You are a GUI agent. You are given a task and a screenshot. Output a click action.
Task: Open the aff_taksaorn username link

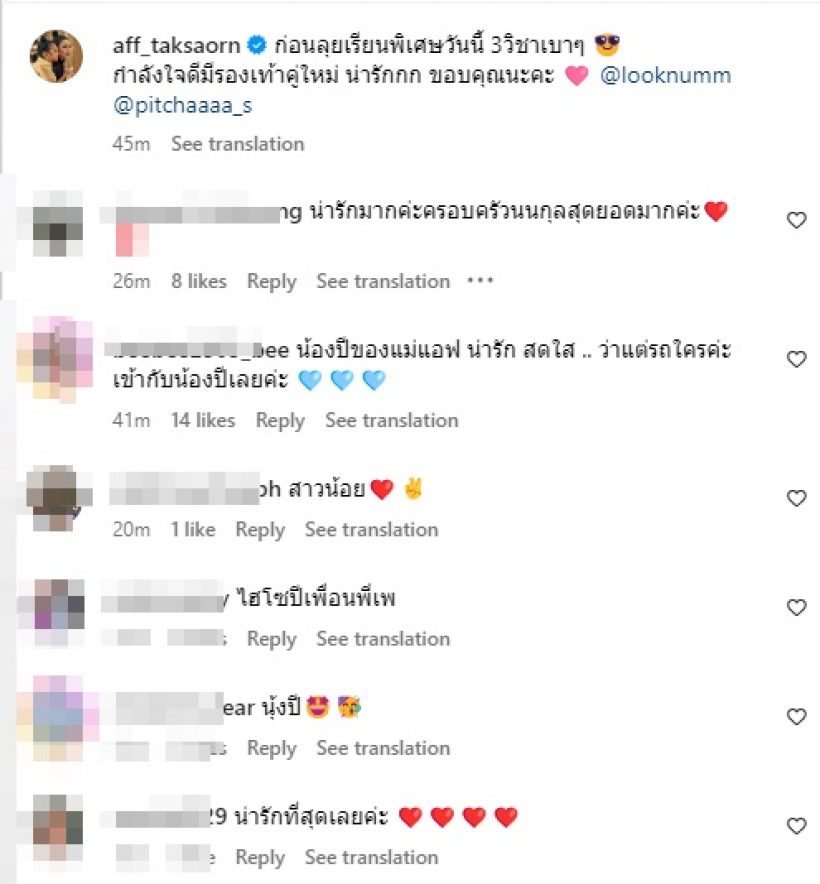tap(177, 45)
